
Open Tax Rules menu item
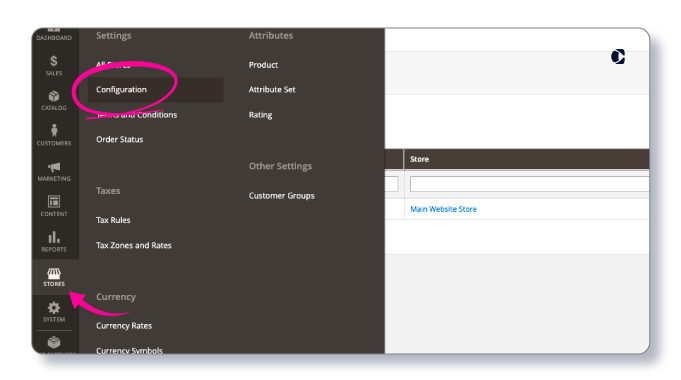tap(113, 220)
